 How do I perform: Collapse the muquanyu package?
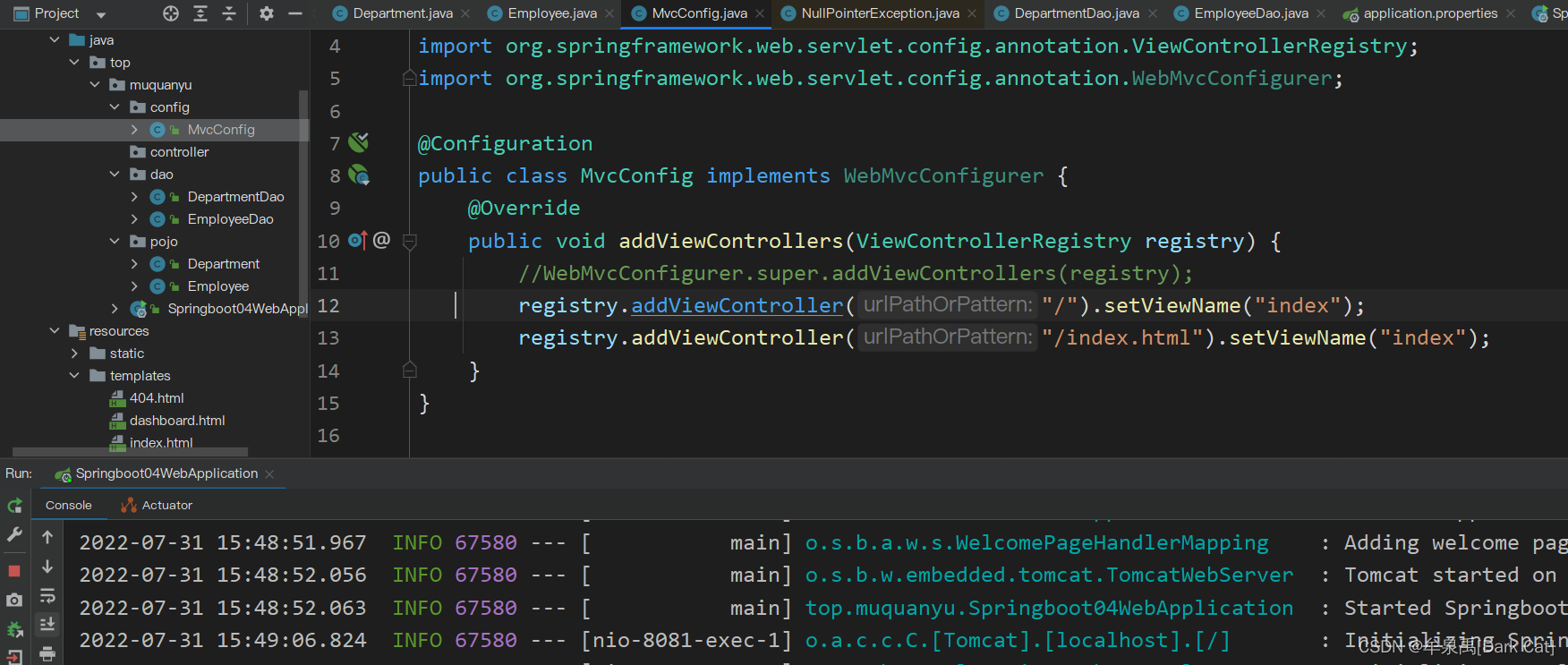pos(95,85)
